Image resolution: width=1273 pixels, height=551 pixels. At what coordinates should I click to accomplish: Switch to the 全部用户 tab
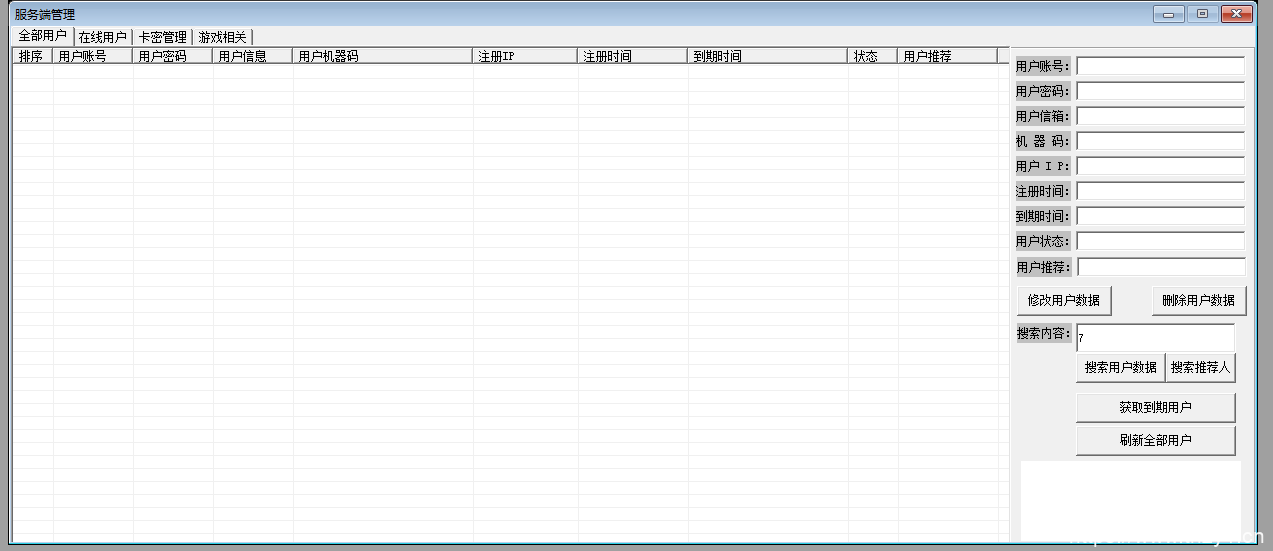[x=42, y=36]
